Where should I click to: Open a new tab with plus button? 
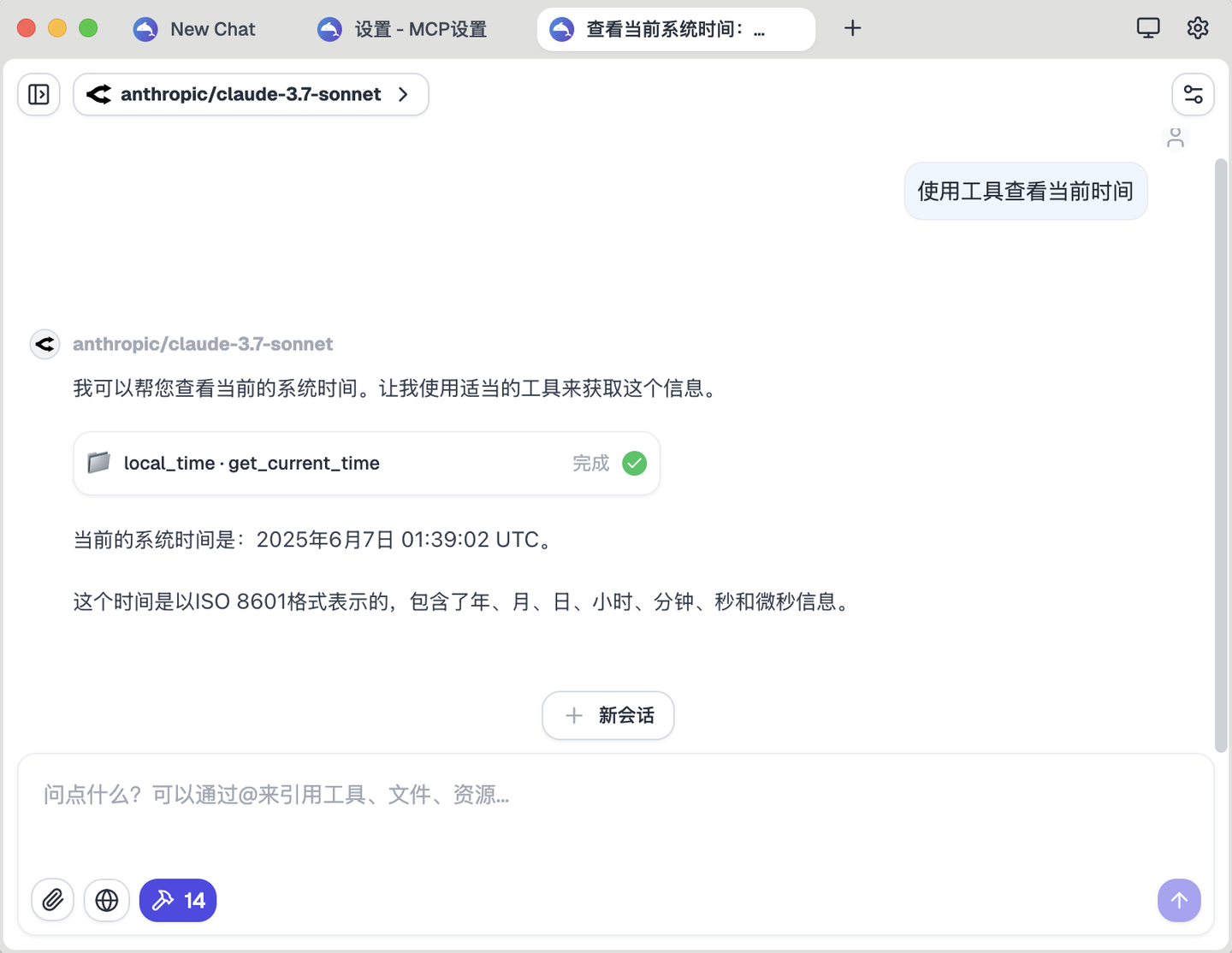tap(852, 28)
